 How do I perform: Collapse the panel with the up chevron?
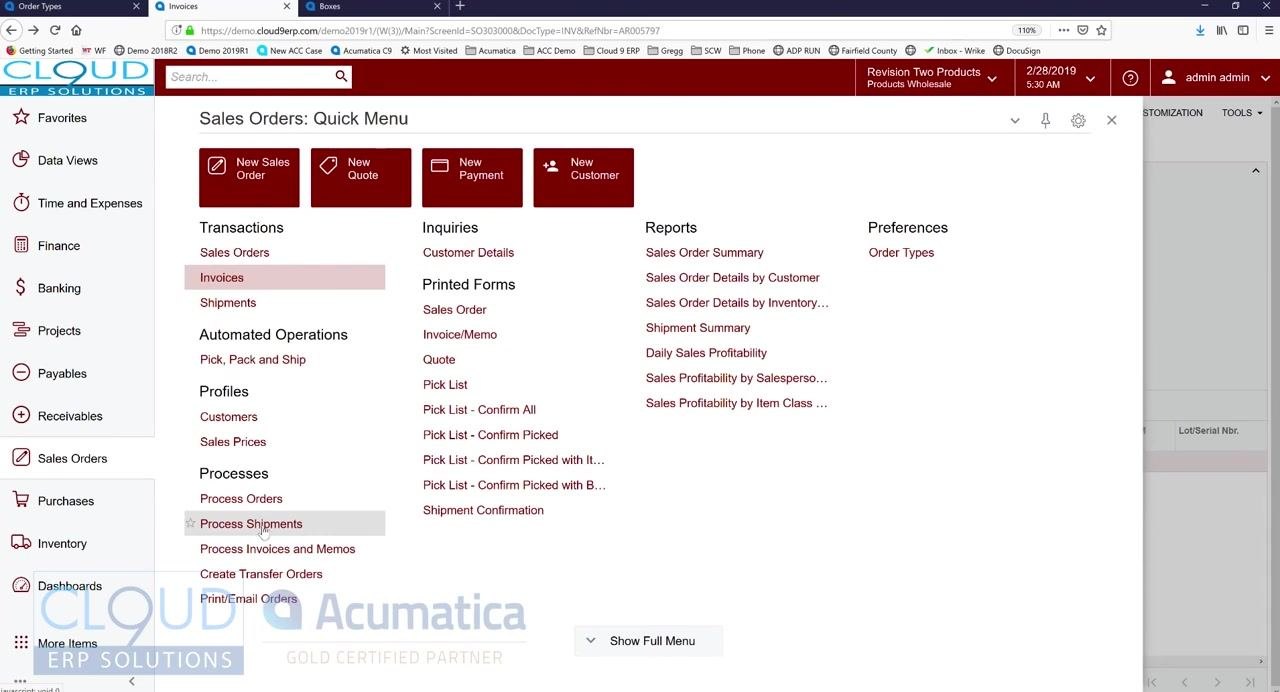pyautogui.click(x=1256, y=171)
